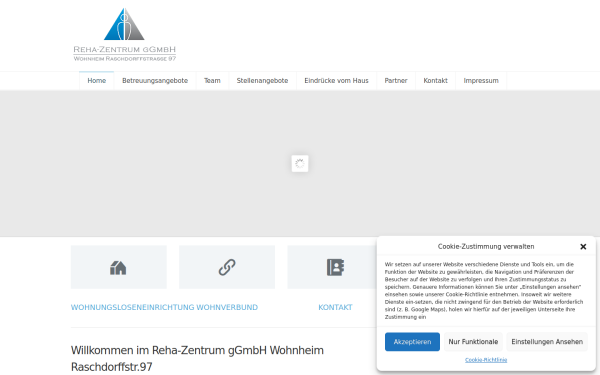
Task: Click the house icon tile
Action: (x=119, y=267)
